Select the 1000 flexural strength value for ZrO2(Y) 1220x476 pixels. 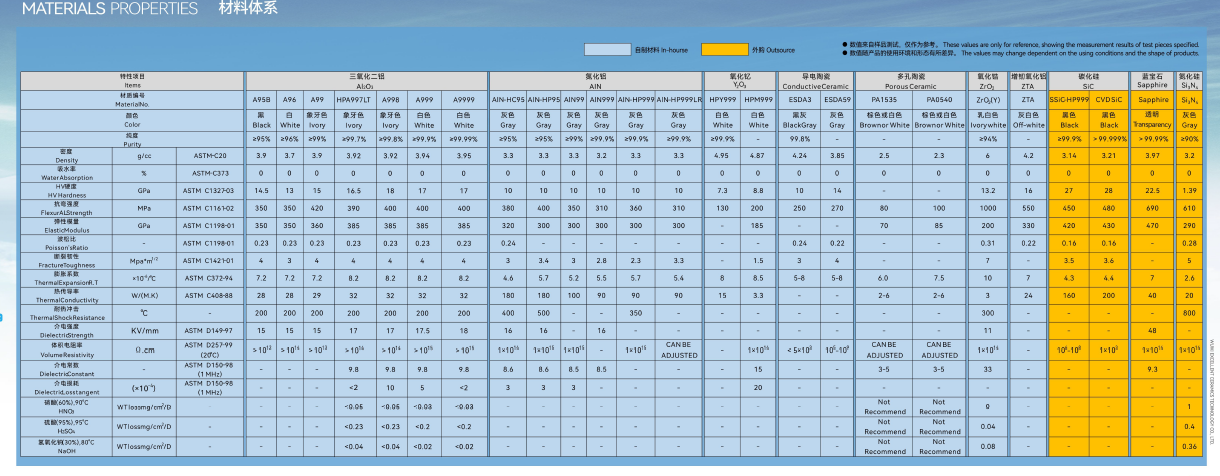(x=986, y=207)
